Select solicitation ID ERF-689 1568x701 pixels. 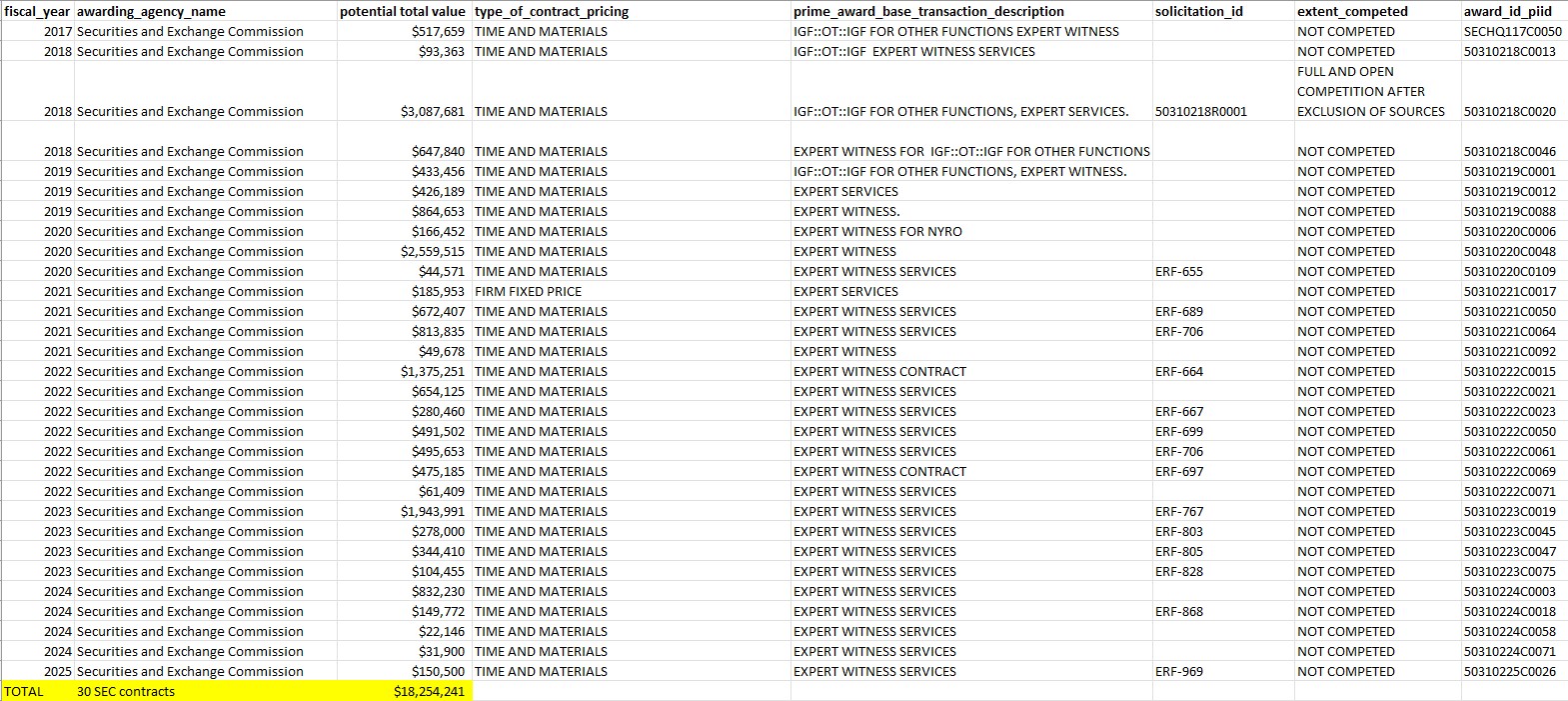point(1223,311)
